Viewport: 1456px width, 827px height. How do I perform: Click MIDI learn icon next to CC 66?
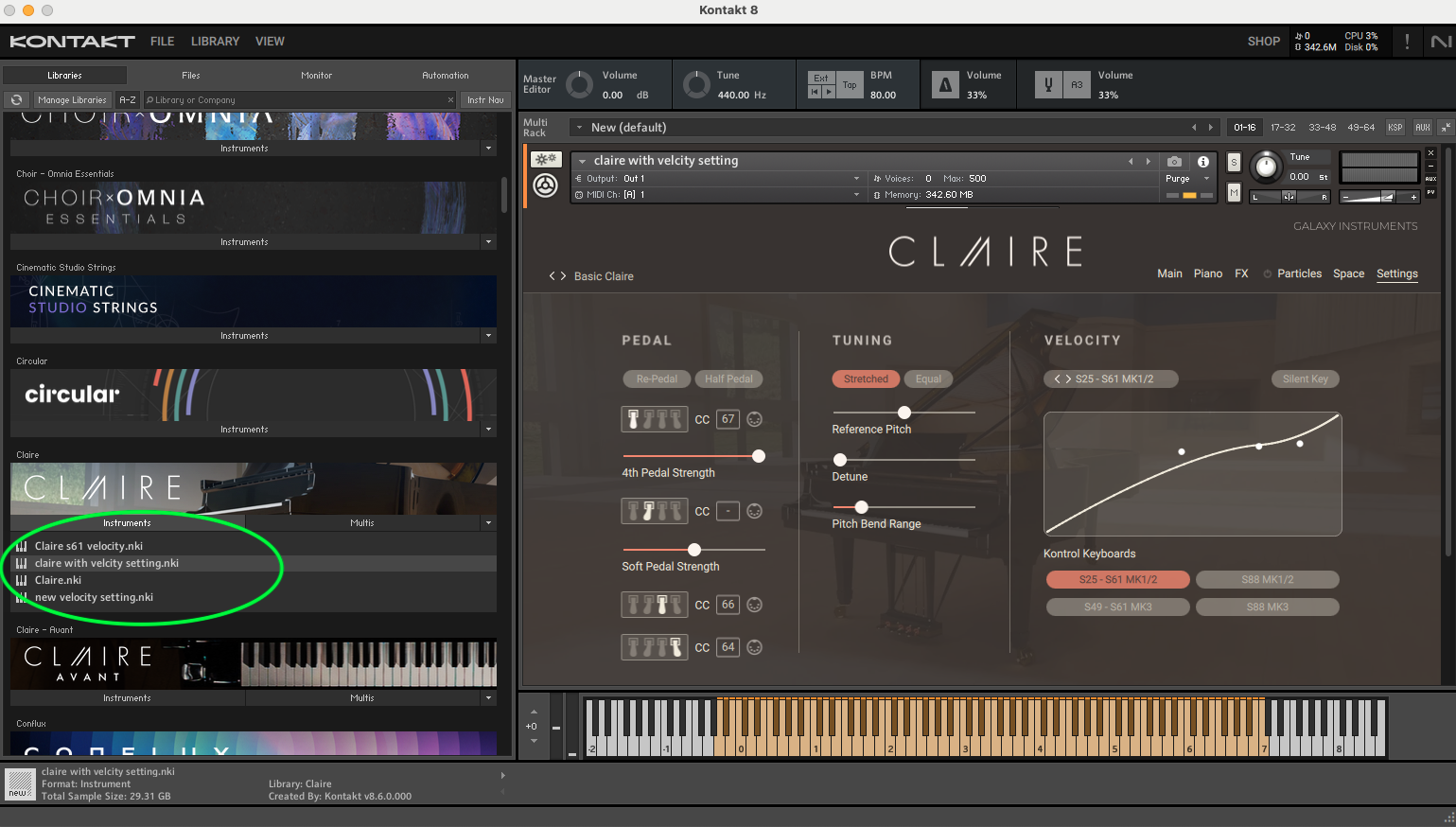(754, 605)
